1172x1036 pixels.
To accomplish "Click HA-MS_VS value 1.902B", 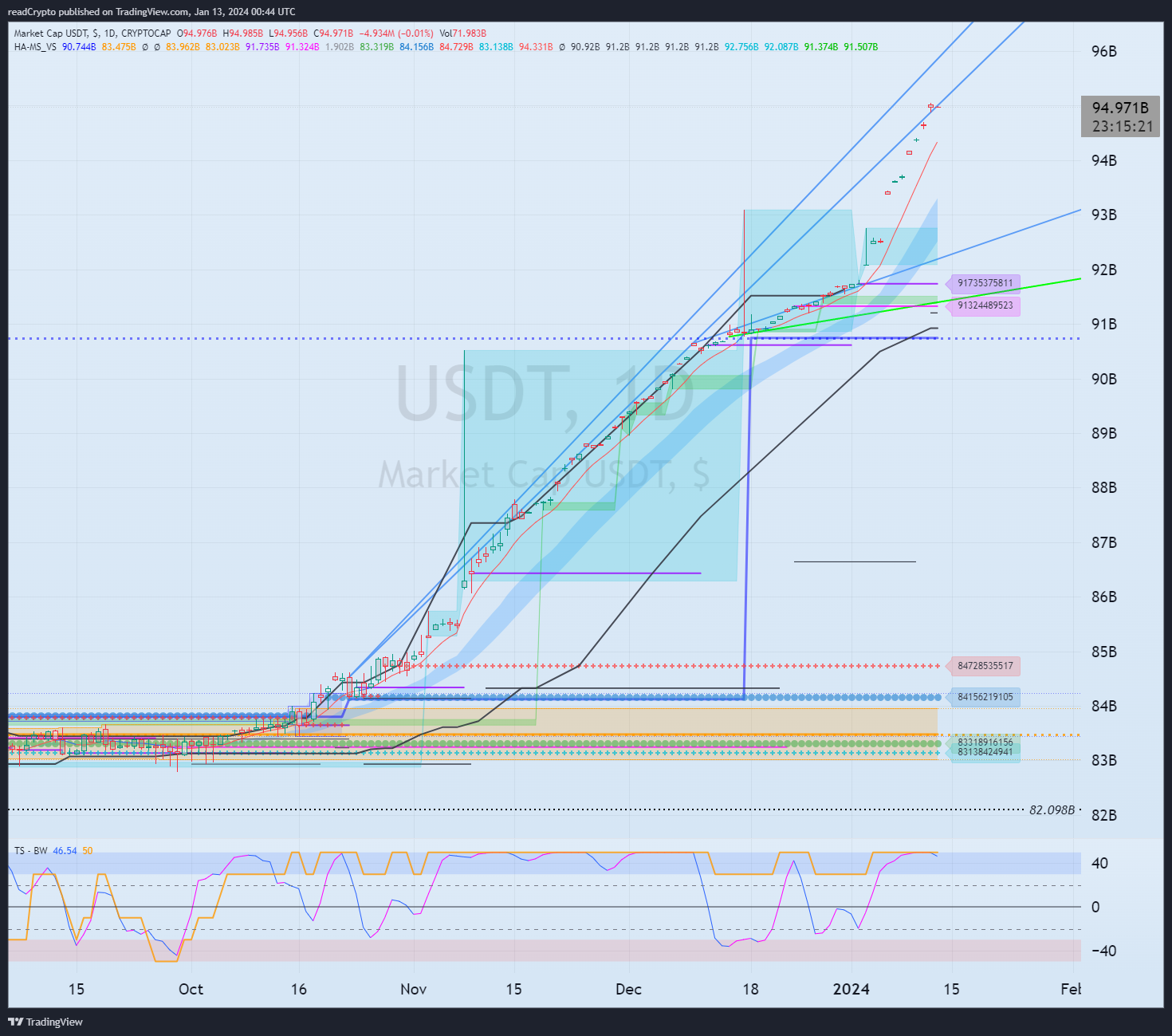I will (x=340, y=47).
